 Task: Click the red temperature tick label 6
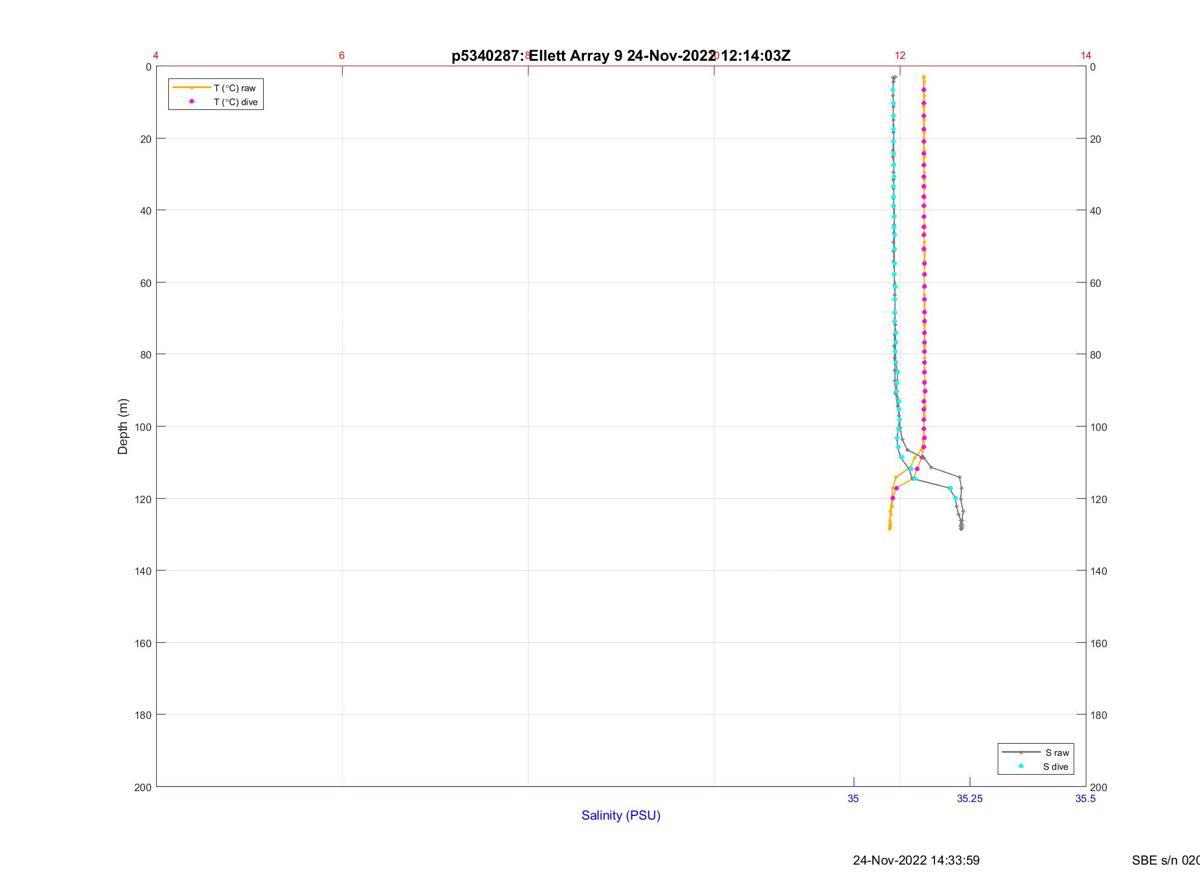click(342, 55)
